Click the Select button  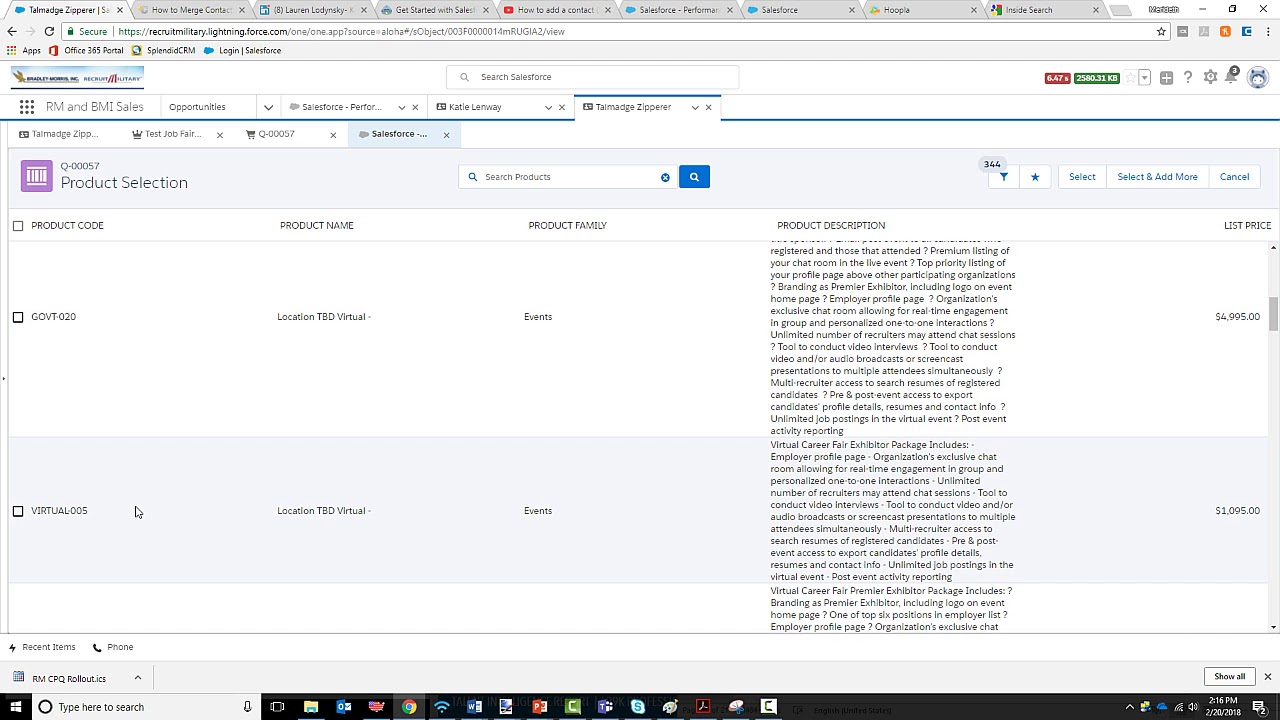pyautogui.click(x=1082, y=177)
